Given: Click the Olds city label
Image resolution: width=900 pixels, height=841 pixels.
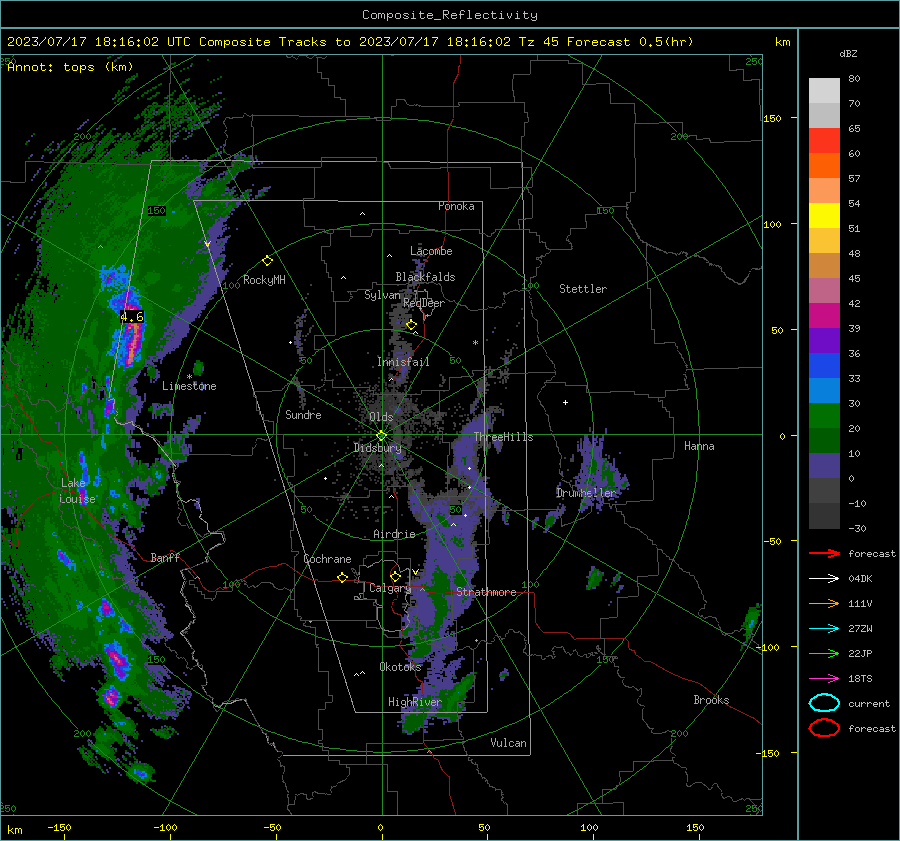Looking at the screenshot, I should click(x=381, y=417).
